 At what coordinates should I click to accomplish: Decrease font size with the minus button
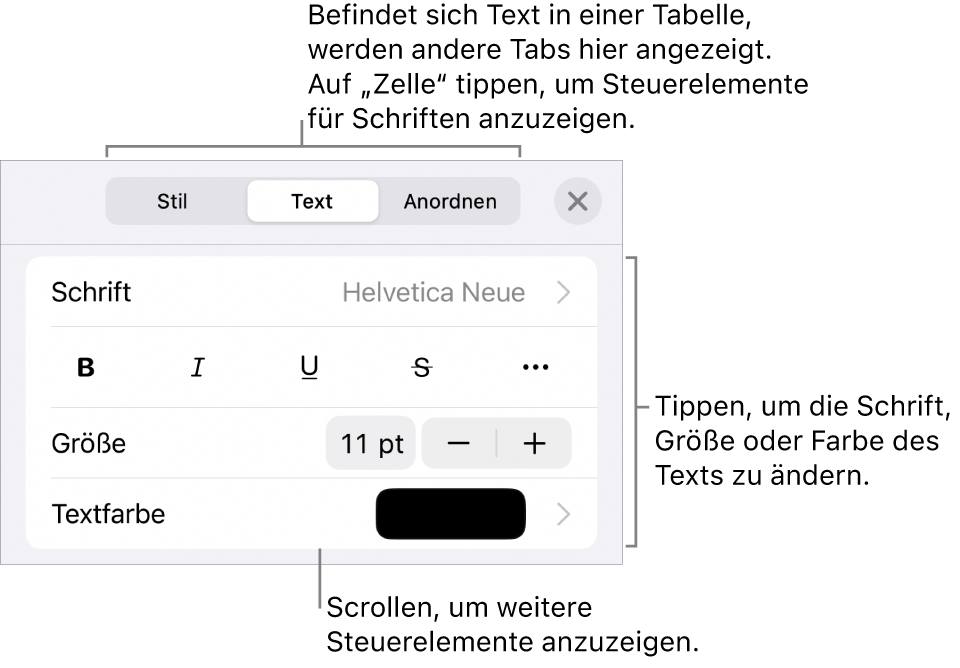point(459,443)
